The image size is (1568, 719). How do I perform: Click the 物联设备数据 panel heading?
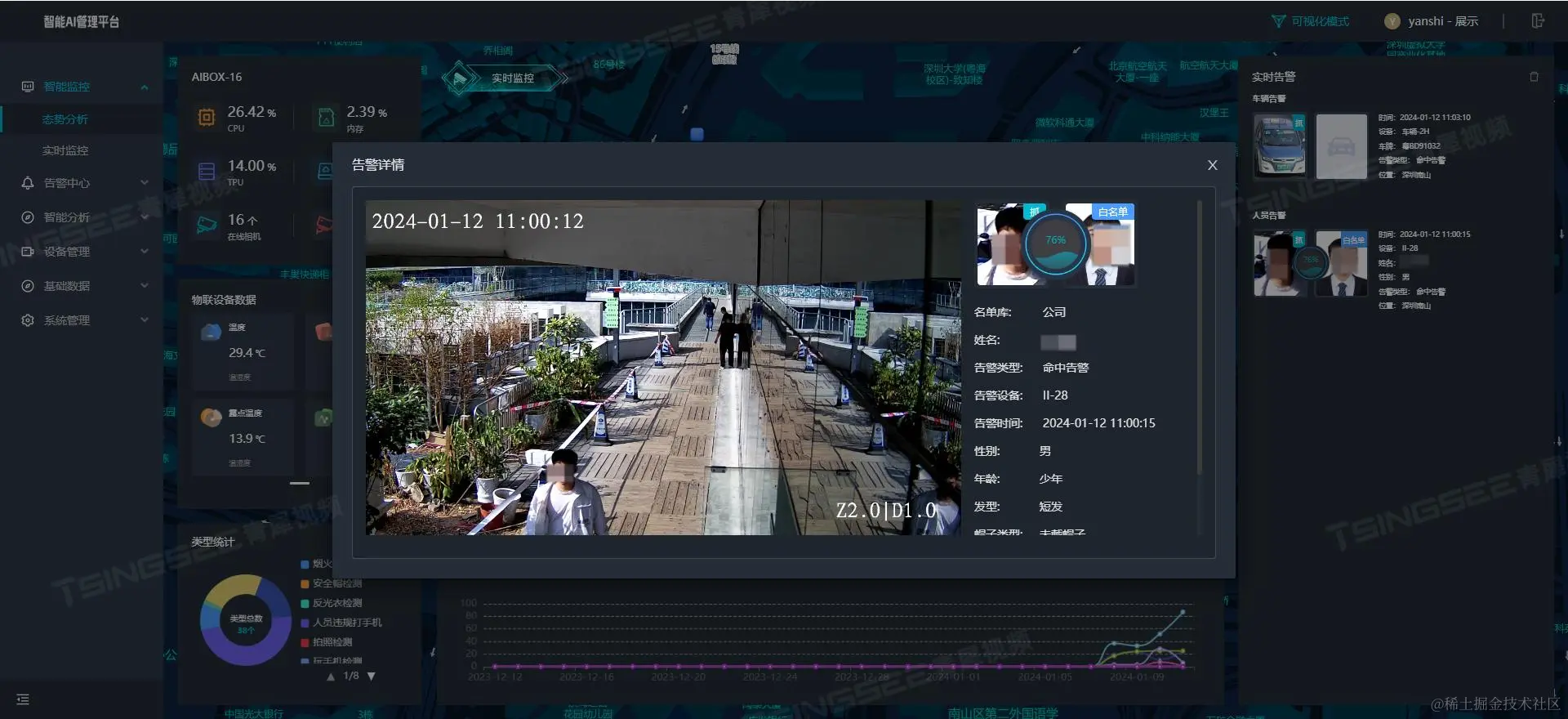[224, 300]
